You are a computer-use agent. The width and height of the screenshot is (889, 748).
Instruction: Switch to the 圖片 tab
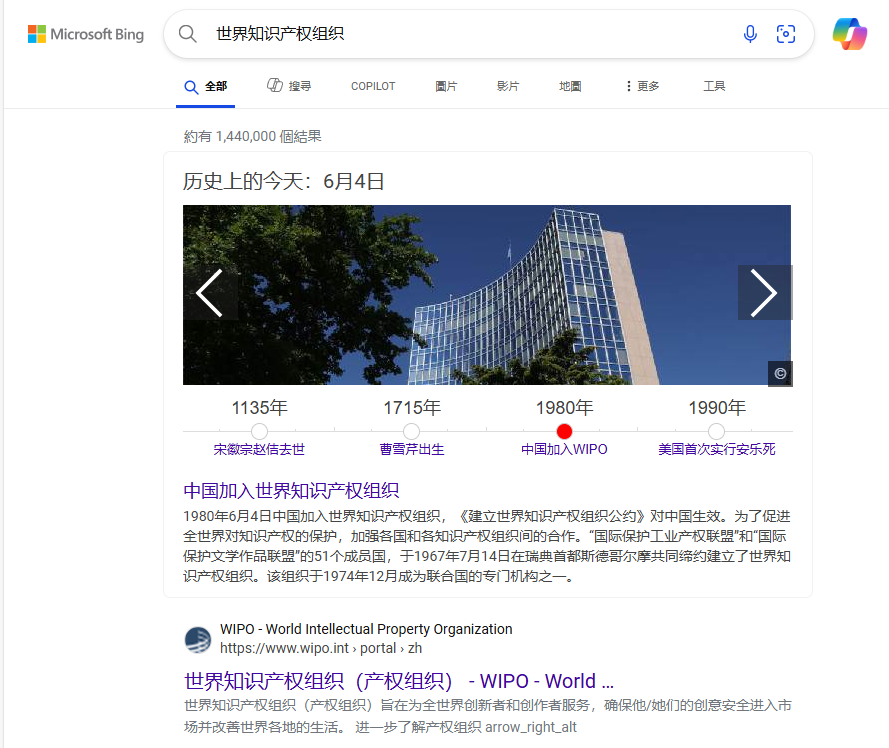coord(446,86)
